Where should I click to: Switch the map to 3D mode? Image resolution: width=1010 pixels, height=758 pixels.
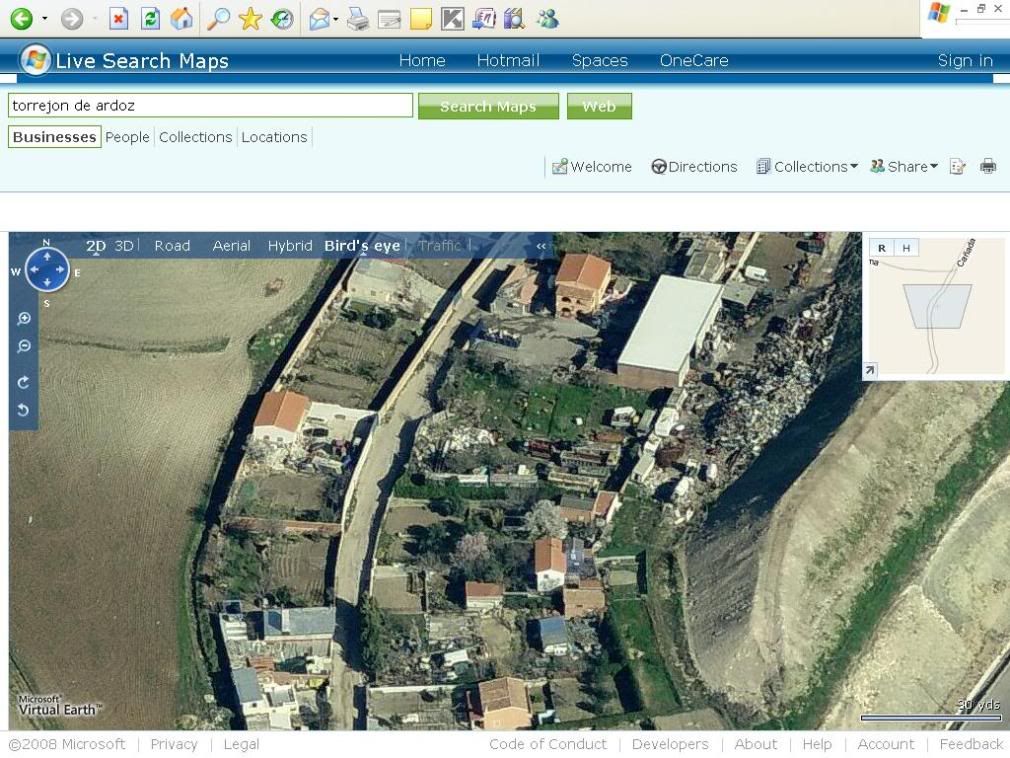(124, 246)
